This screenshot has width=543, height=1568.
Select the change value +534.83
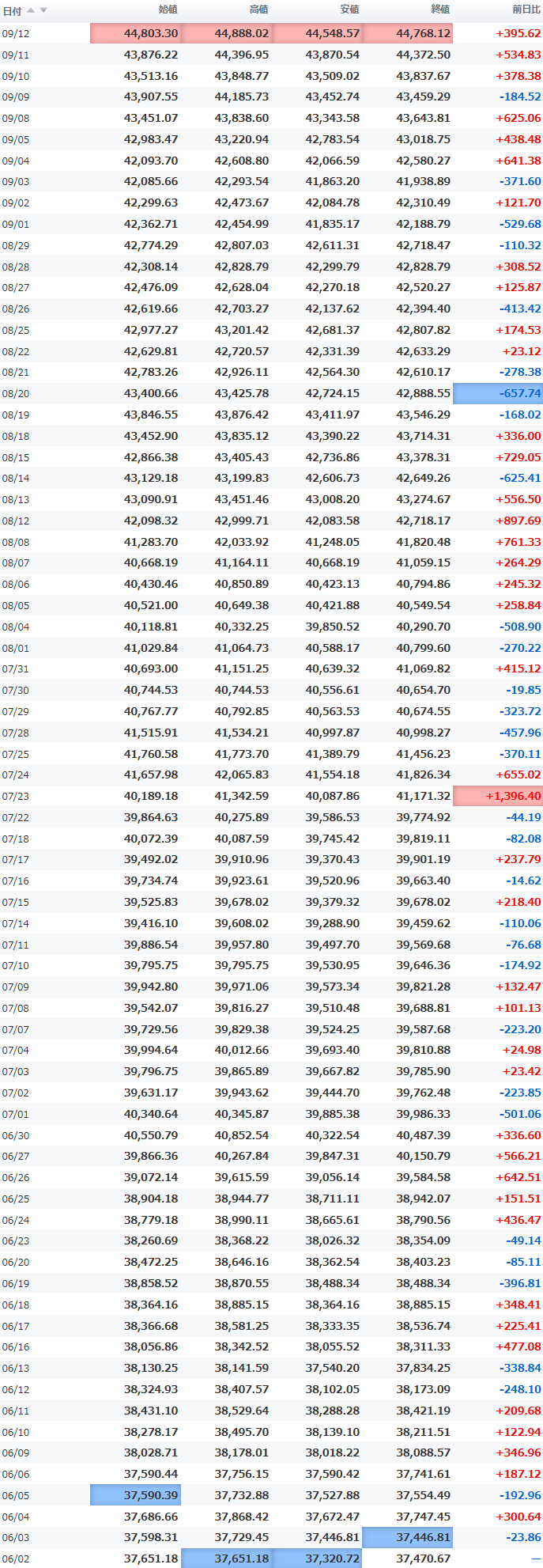[518, 55]
